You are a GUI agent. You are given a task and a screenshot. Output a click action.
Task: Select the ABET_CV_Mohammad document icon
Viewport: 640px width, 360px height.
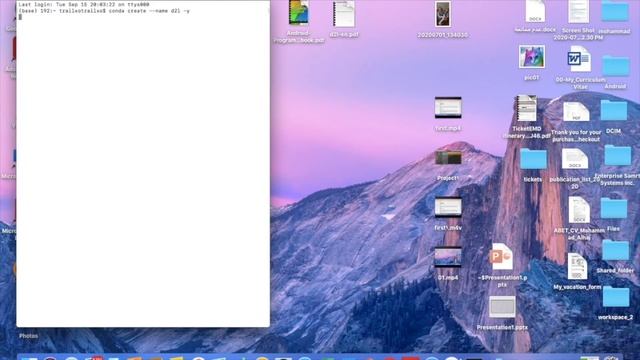click(579, 210)
